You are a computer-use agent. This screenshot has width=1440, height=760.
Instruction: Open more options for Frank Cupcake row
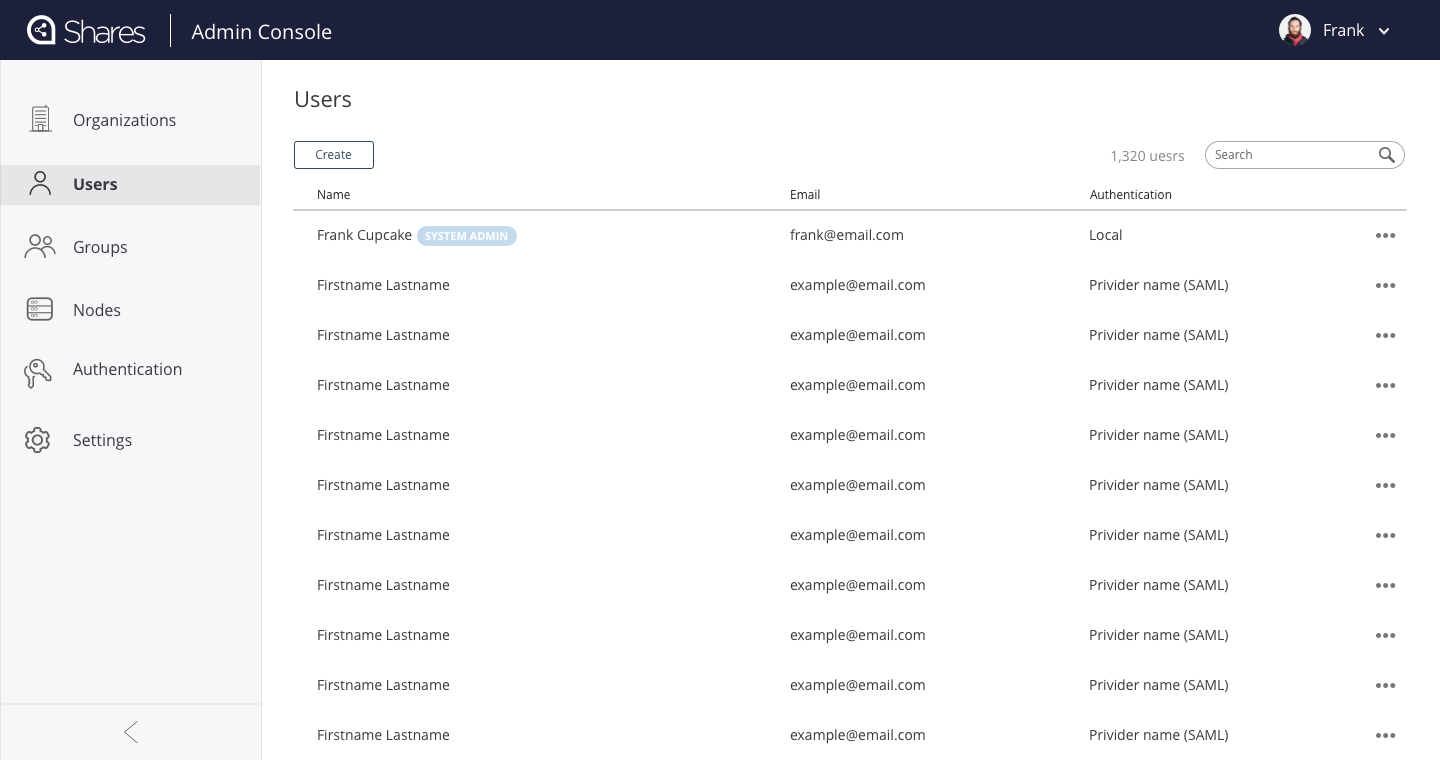pyautogui.click(x=1385, y=235)
